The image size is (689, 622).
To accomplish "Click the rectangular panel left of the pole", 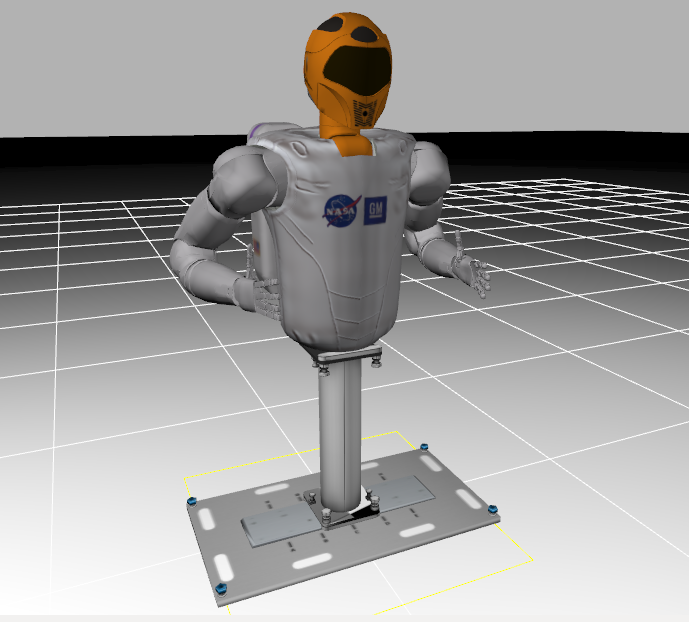I will pyautogui.click(x=280, y=522).
